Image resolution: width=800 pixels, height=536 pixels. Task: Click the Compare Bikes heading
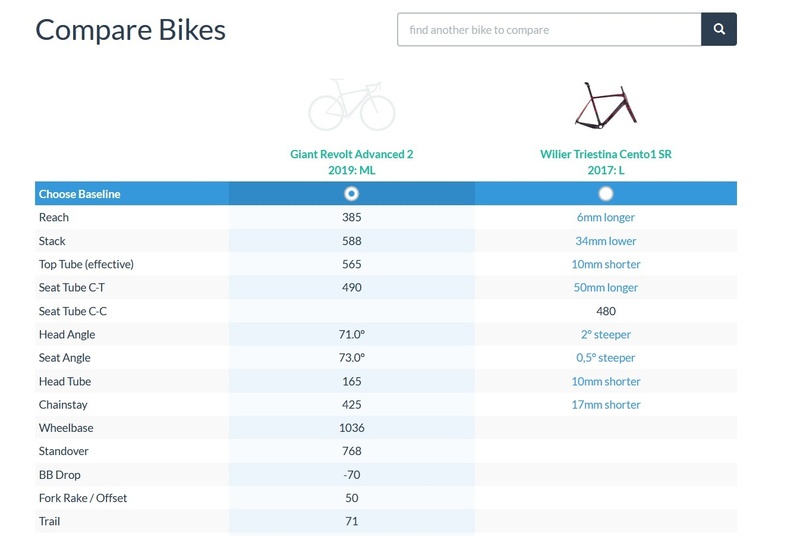tap(130, 30)
